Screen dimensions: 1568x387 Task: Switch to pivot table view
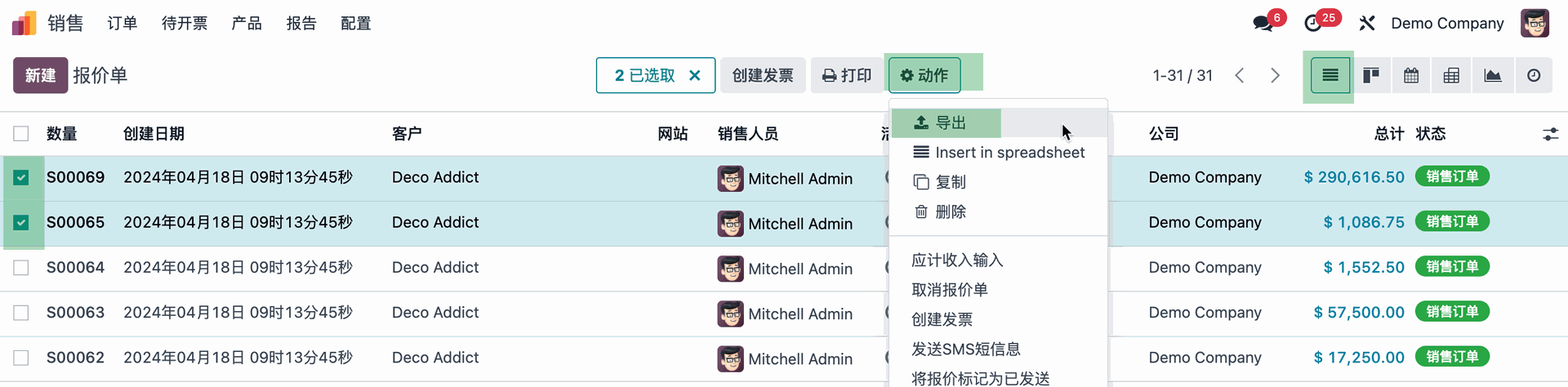pyautogui.click(x=1451, y=76)
